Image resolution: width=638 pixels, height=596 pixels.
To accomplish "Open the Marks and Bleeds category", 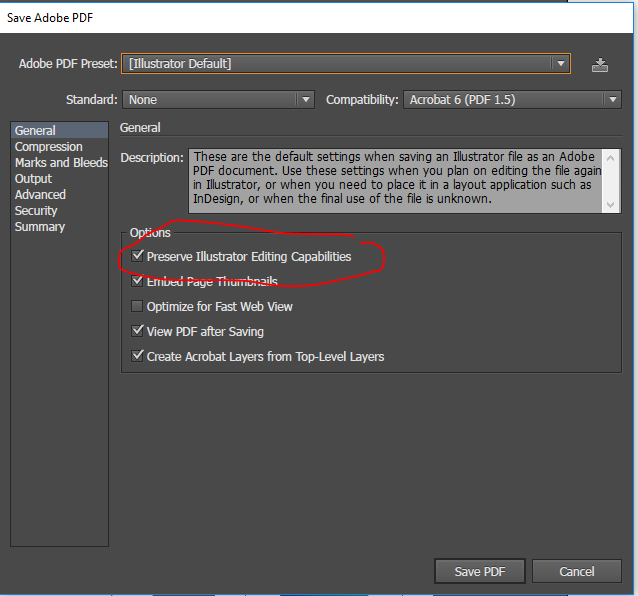I will point(59,162).
